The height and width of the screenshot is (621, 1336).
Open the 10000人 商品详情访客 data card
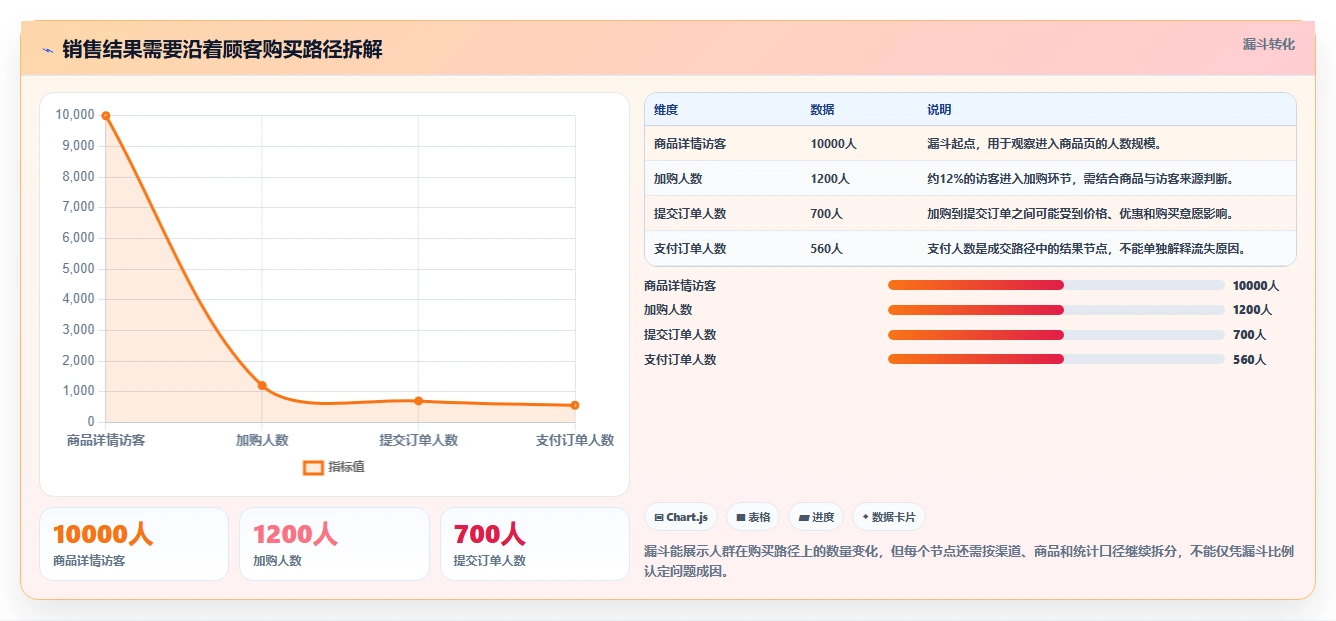(133, 544)
